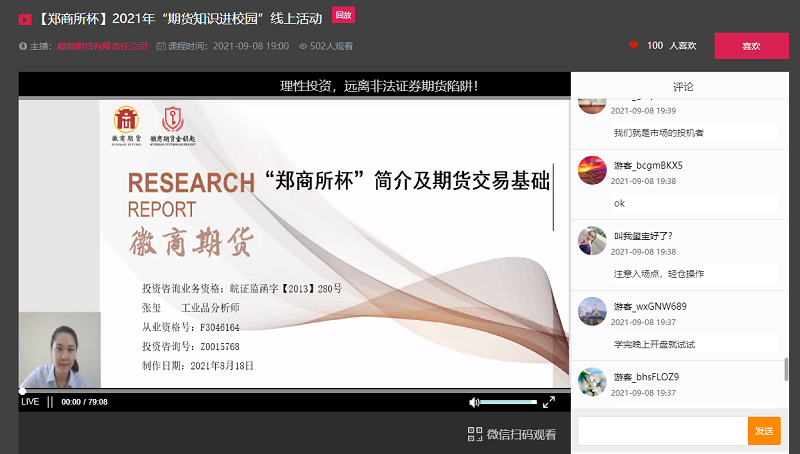Click the red heart likes icon
800x454 pixels.
pos(634,45)
